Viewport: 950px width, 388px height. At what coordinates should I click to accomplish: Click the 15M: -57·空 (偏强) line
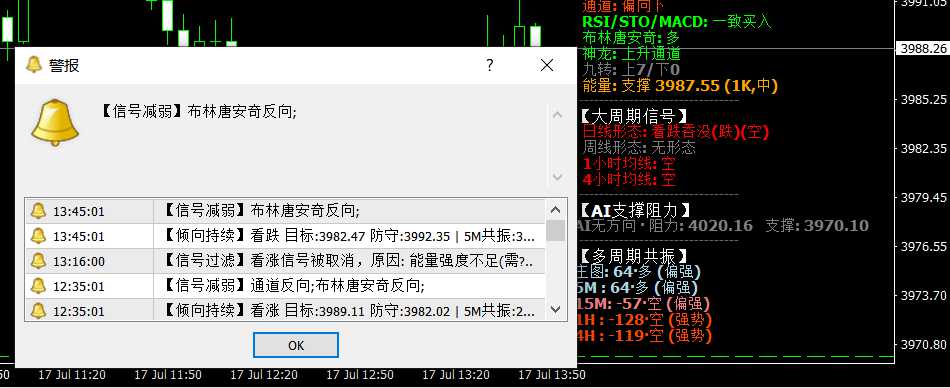click(642, 304)
